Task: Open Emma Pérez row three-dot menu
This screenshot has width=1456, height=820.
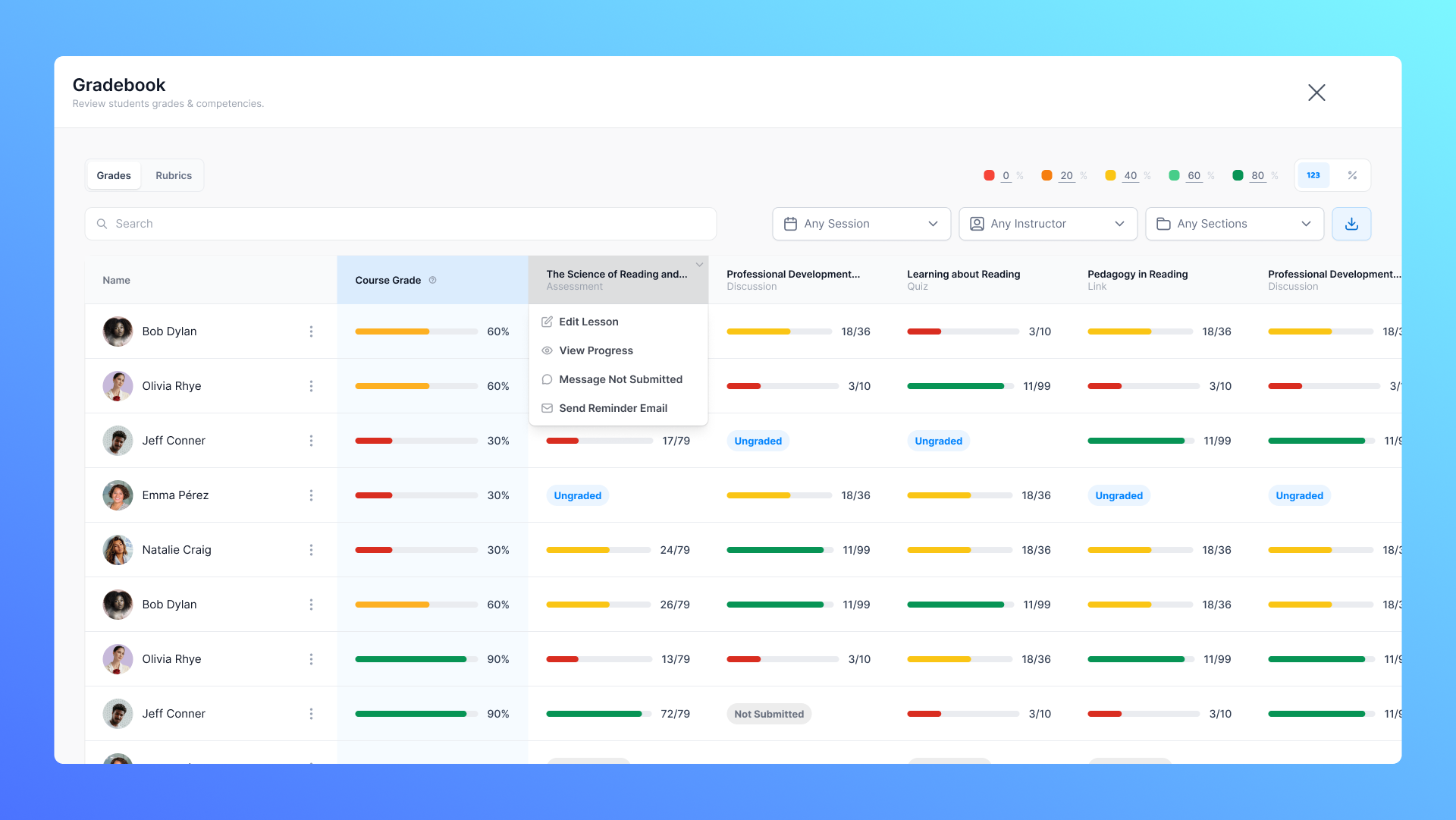Action: click(311, 495)
